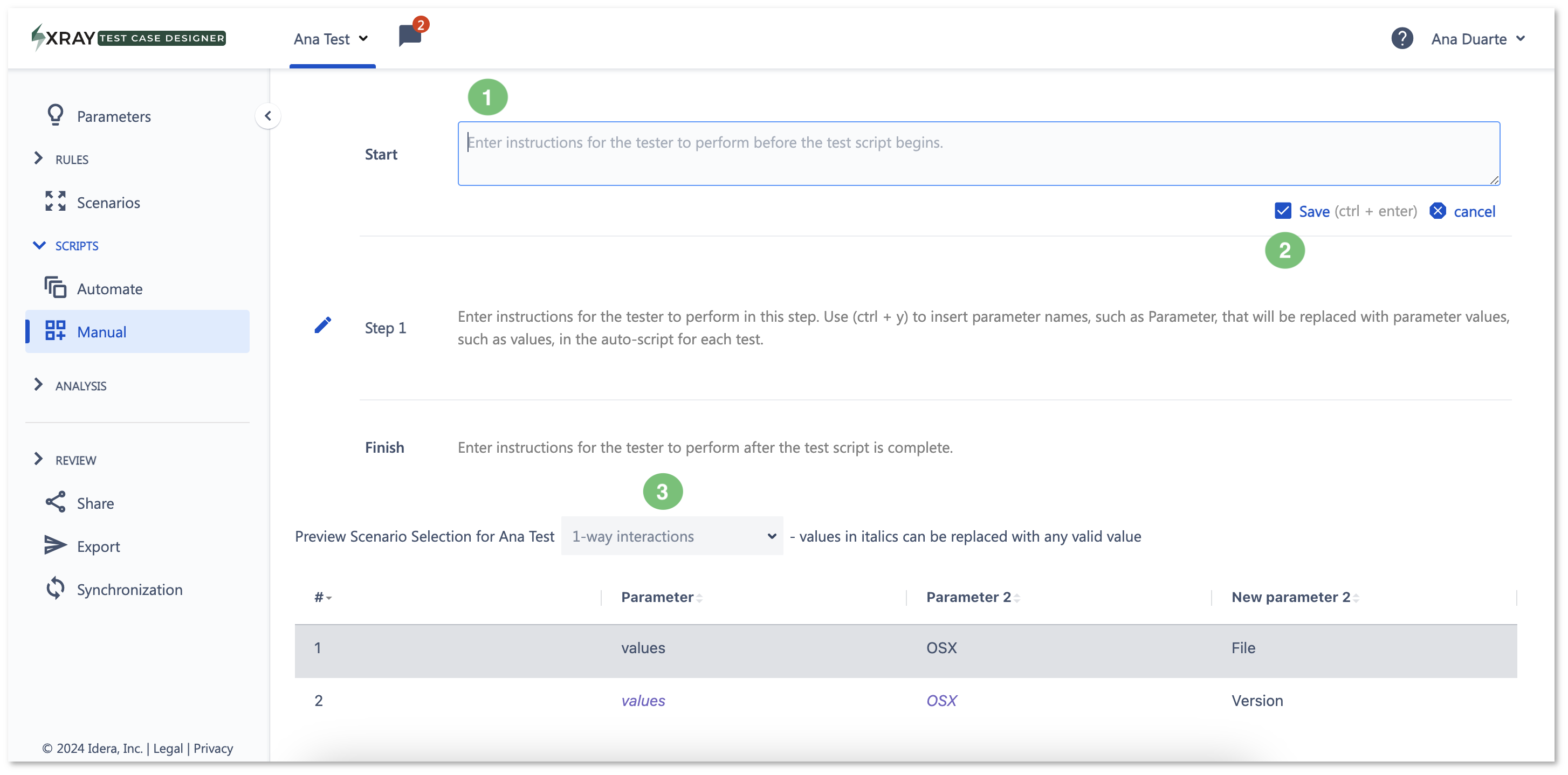The image size is (1568, 775).
Task: Select row 1 'File' cell
Action: pos(1243,648)
